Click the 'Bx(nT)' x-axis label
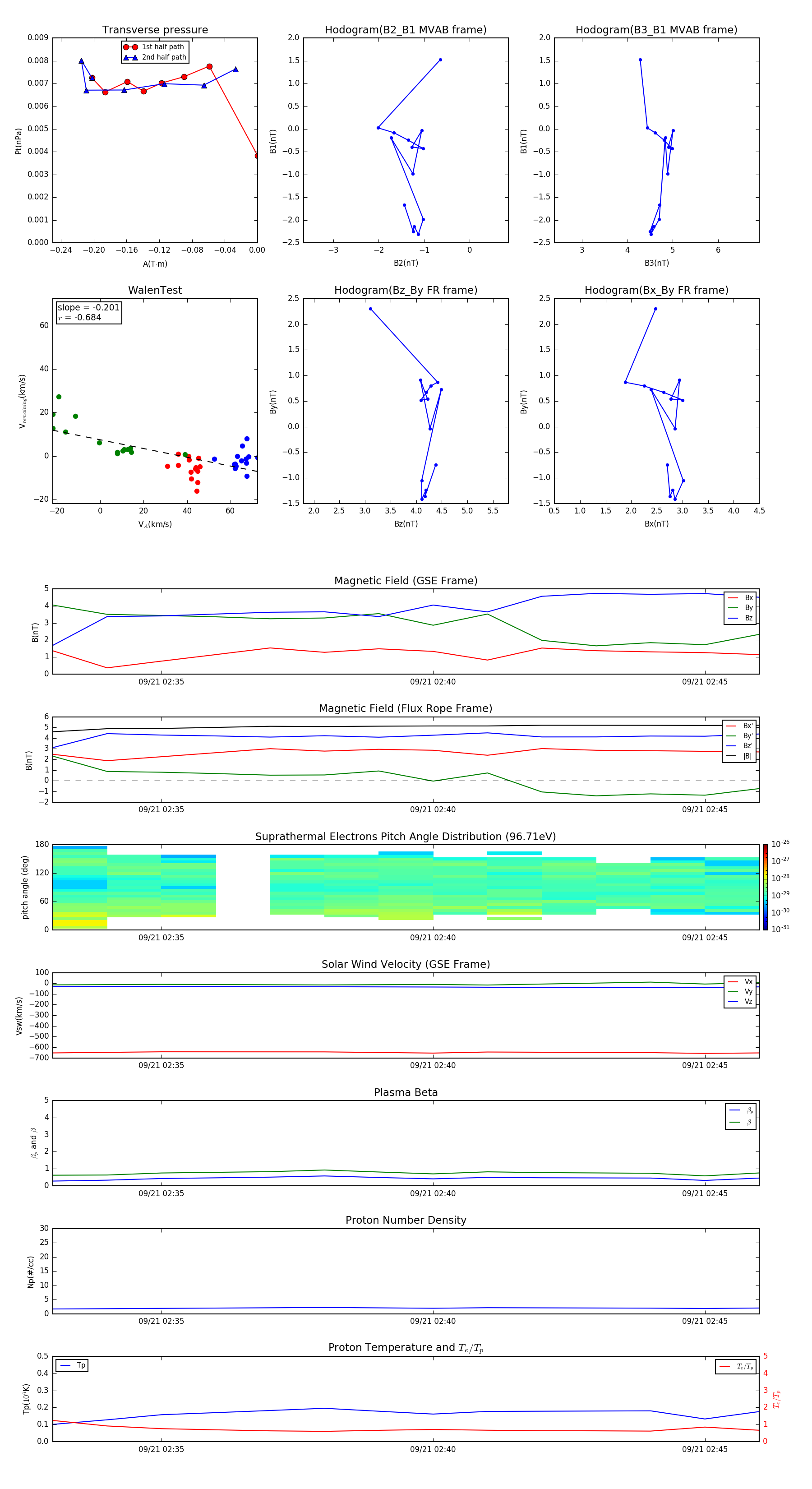 656,524
